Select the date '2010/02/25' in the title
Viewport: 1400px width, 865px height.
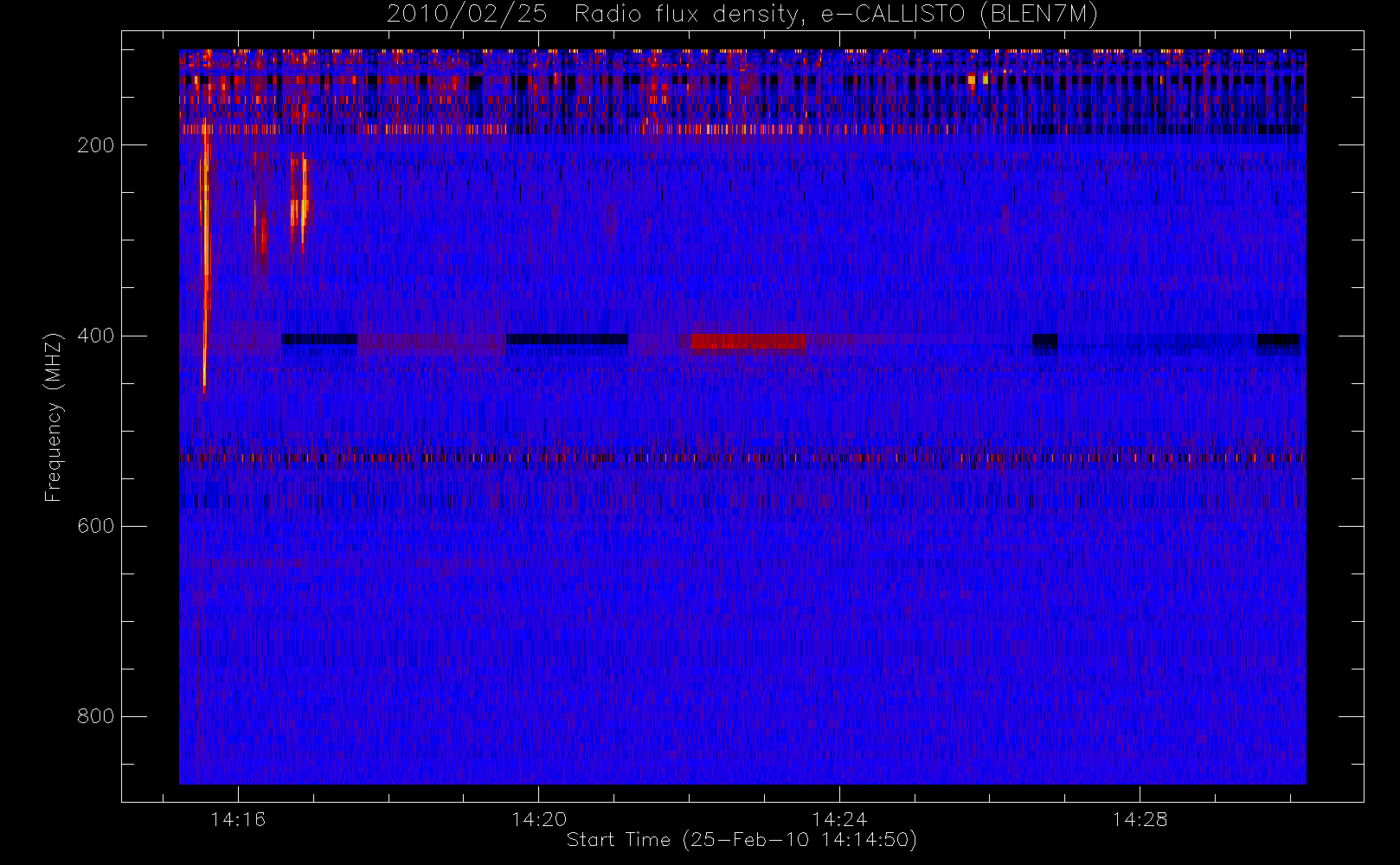(x=466, y=14)
